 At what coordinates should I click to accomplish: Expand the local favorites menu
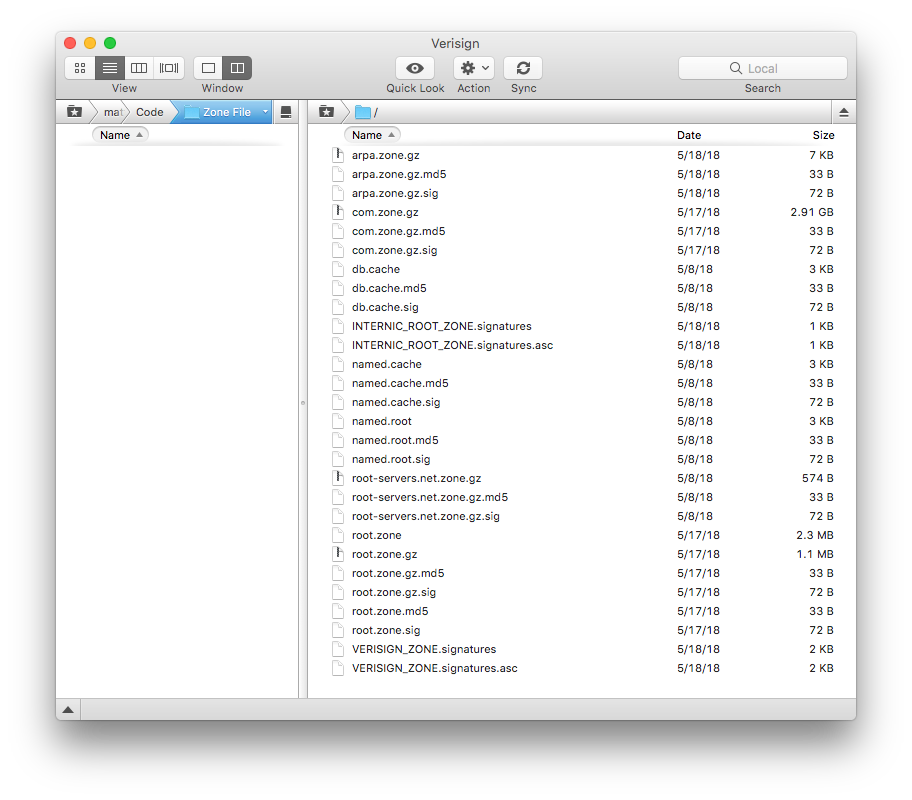click(74, 111)
